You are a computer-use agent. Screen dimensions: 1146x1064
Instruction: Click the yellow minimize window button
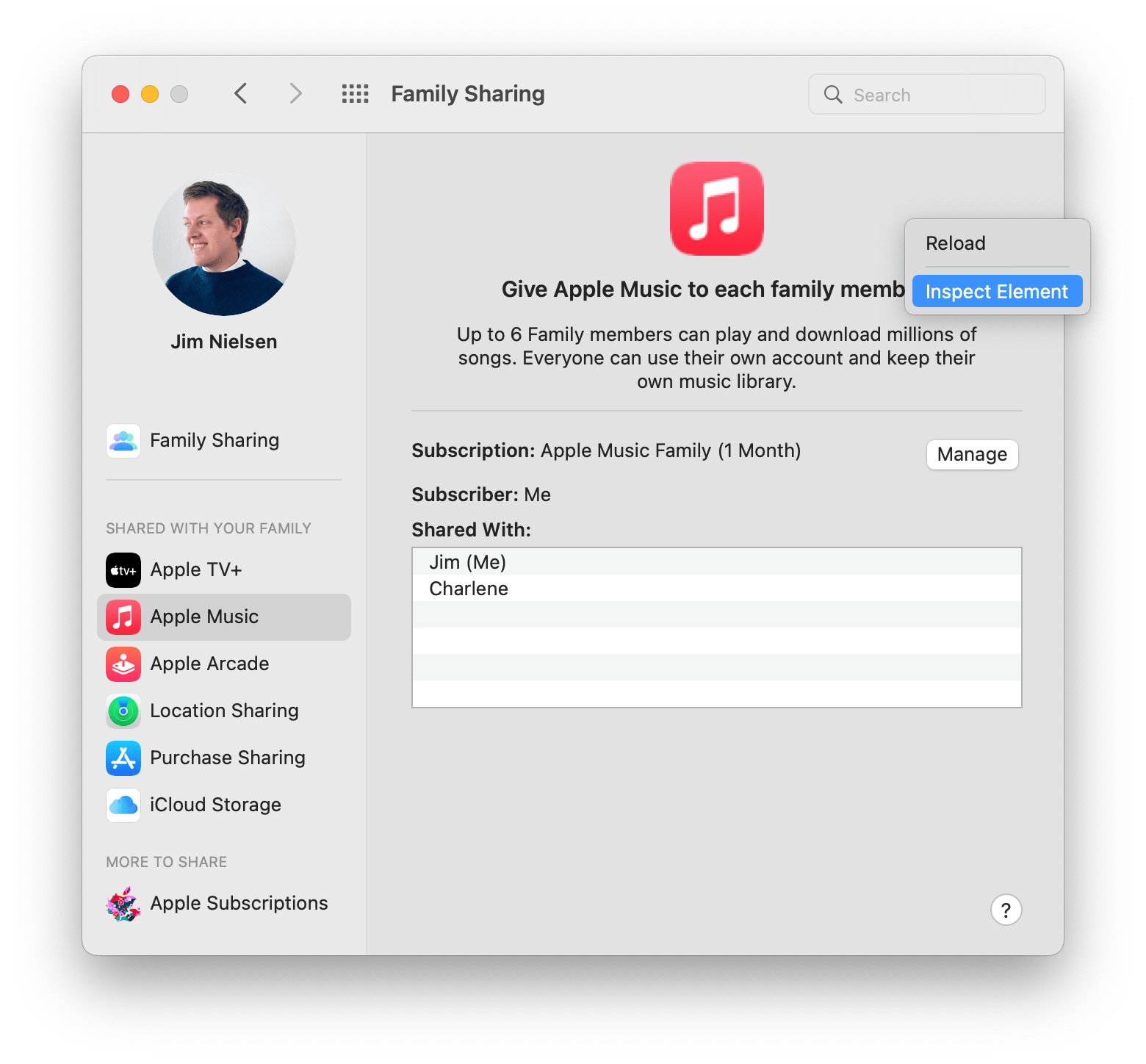coord(150,94)
